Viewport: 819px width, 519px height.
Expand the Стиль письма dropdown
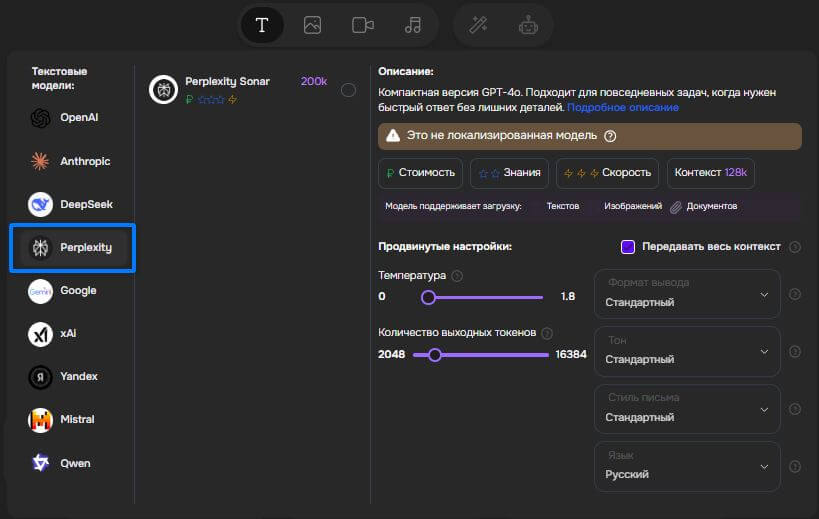(x=686, y=408)
